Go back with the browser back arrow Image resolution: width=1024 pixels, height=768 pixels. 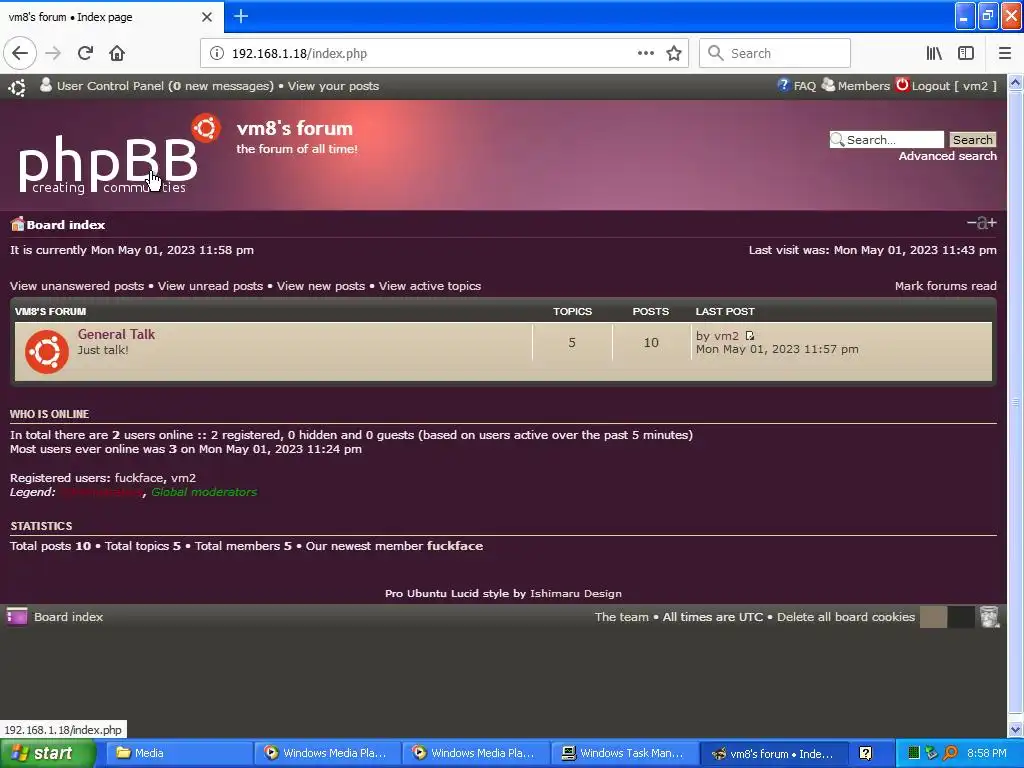(x=20, y=53)
